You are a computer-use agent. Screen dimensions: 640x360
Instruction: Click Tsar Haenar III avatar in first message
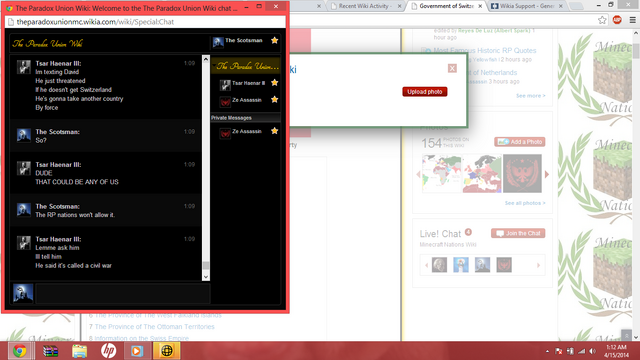[24, 67]
